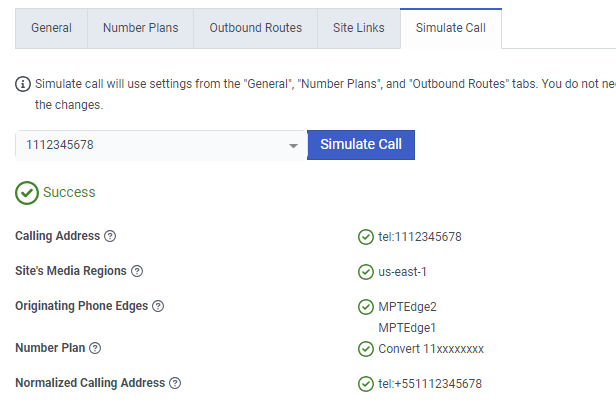Click checkmark icon beside us-east-1
Screen dimensions: 616x408
pyautogui.click(x=366, y=272)
